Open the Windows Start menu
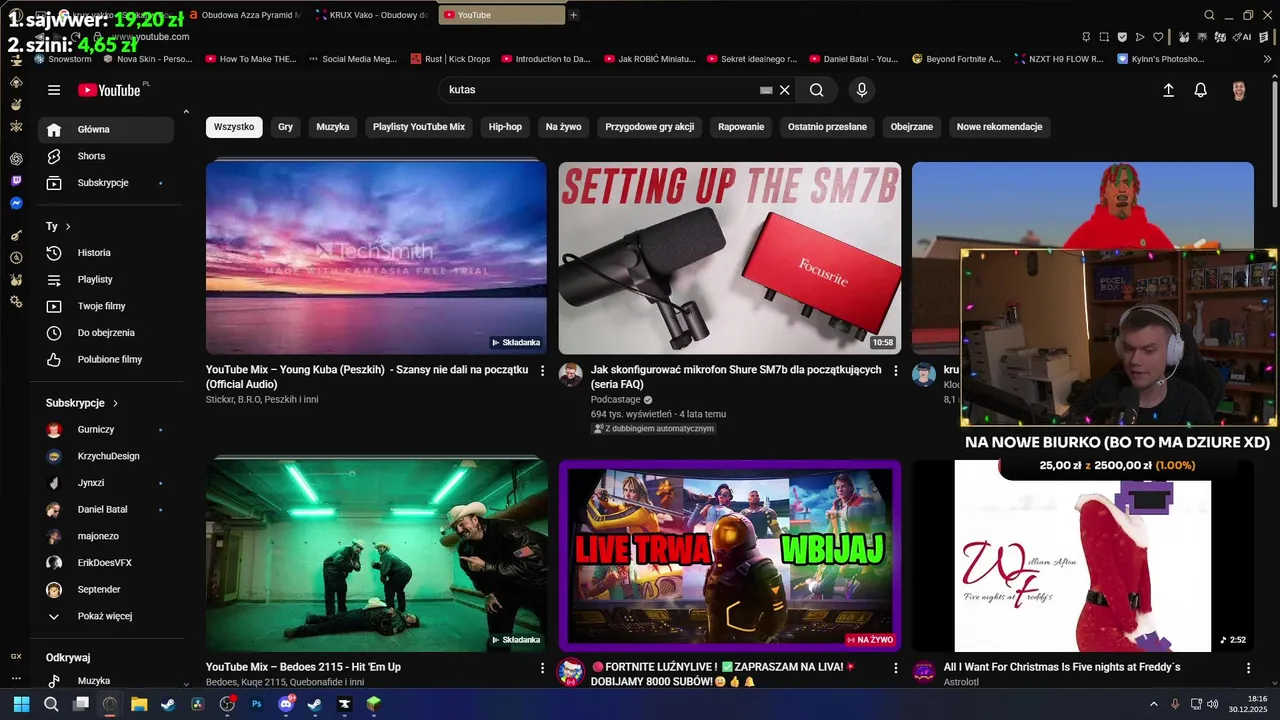 click(x=21, y=704)
